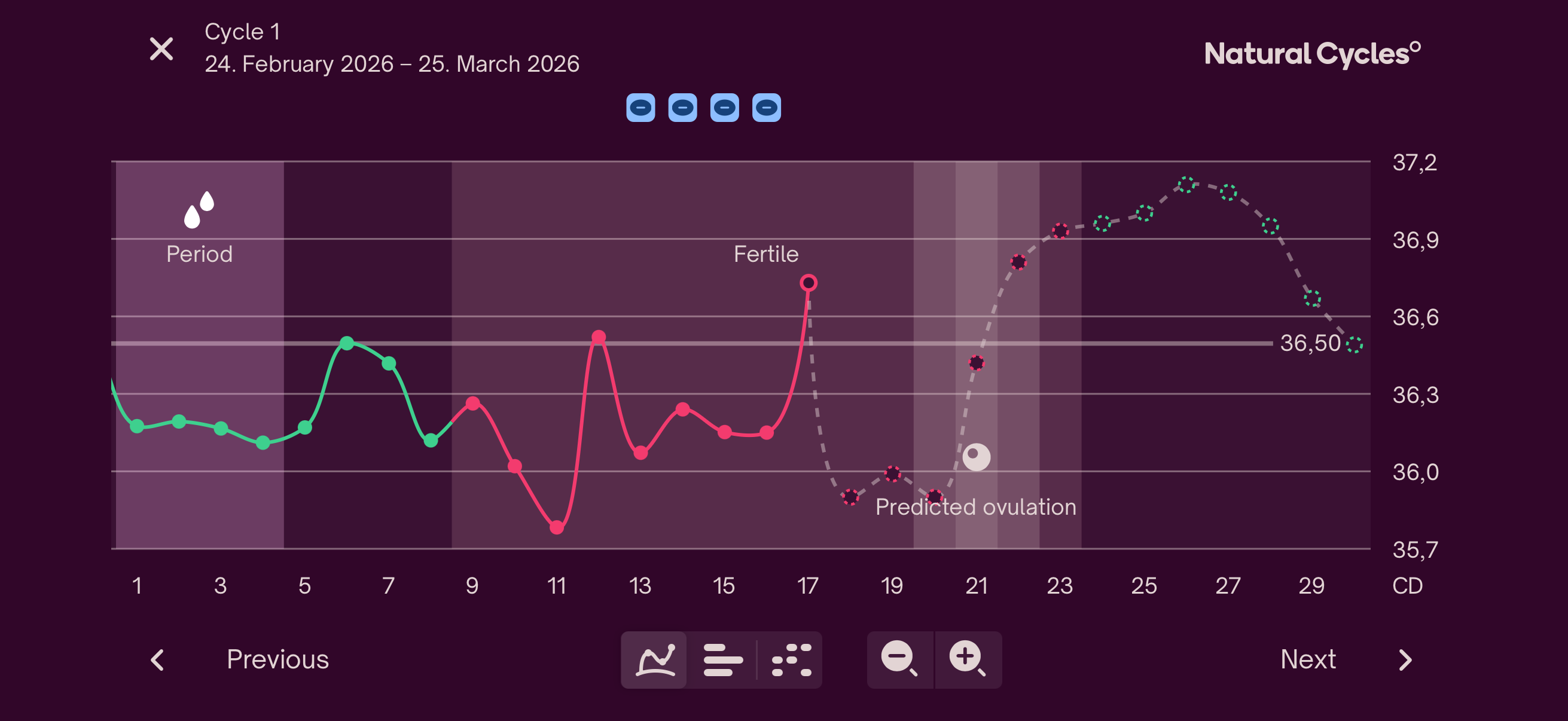Image resolution: width=1568 pixels, height=721 pixels.
Task: Click the last blue pill icon
Action: coord(766,108)
